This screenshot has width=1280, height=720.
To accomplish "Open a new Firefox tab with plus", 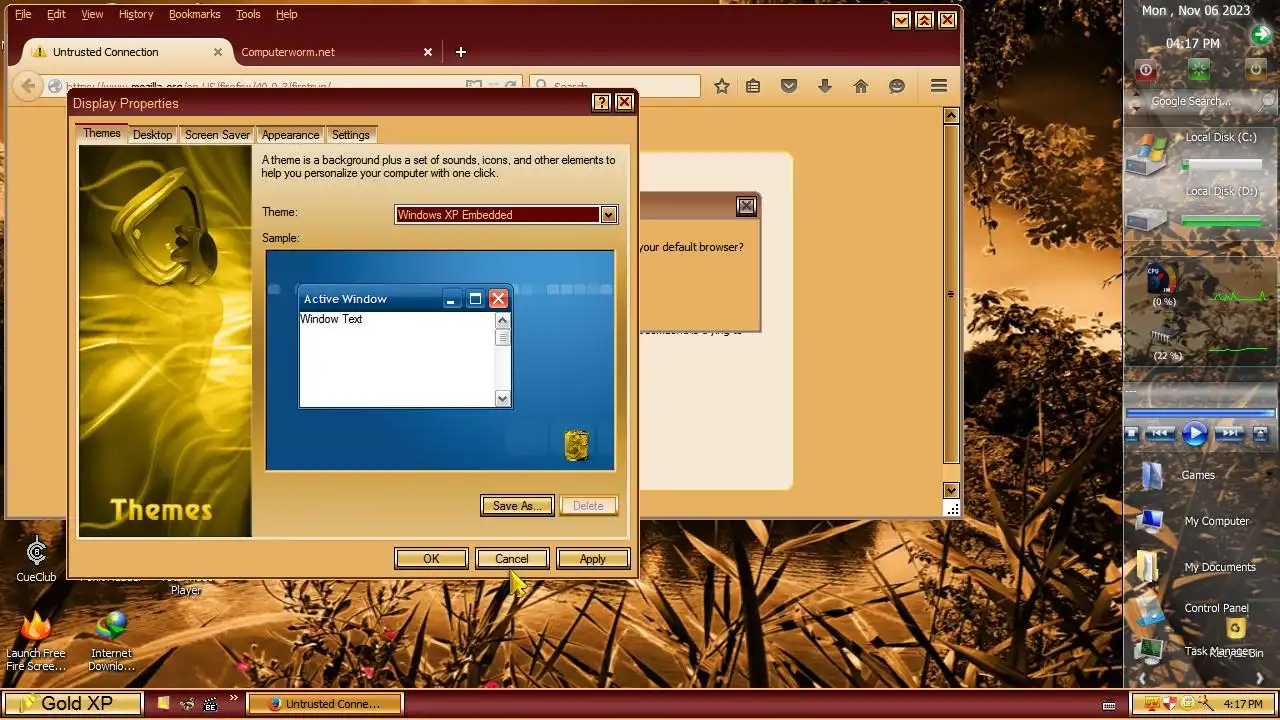I will tap(460, 52).
